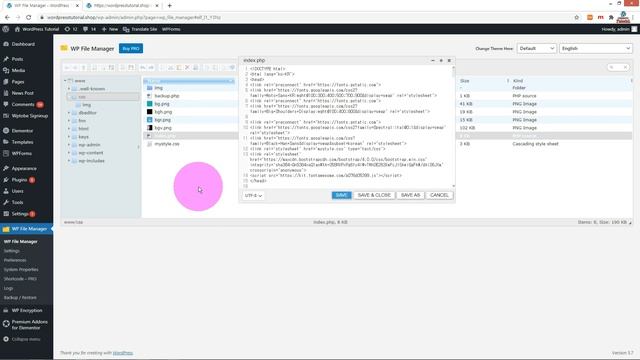Open Templates in the sidebar

point(22,142)
